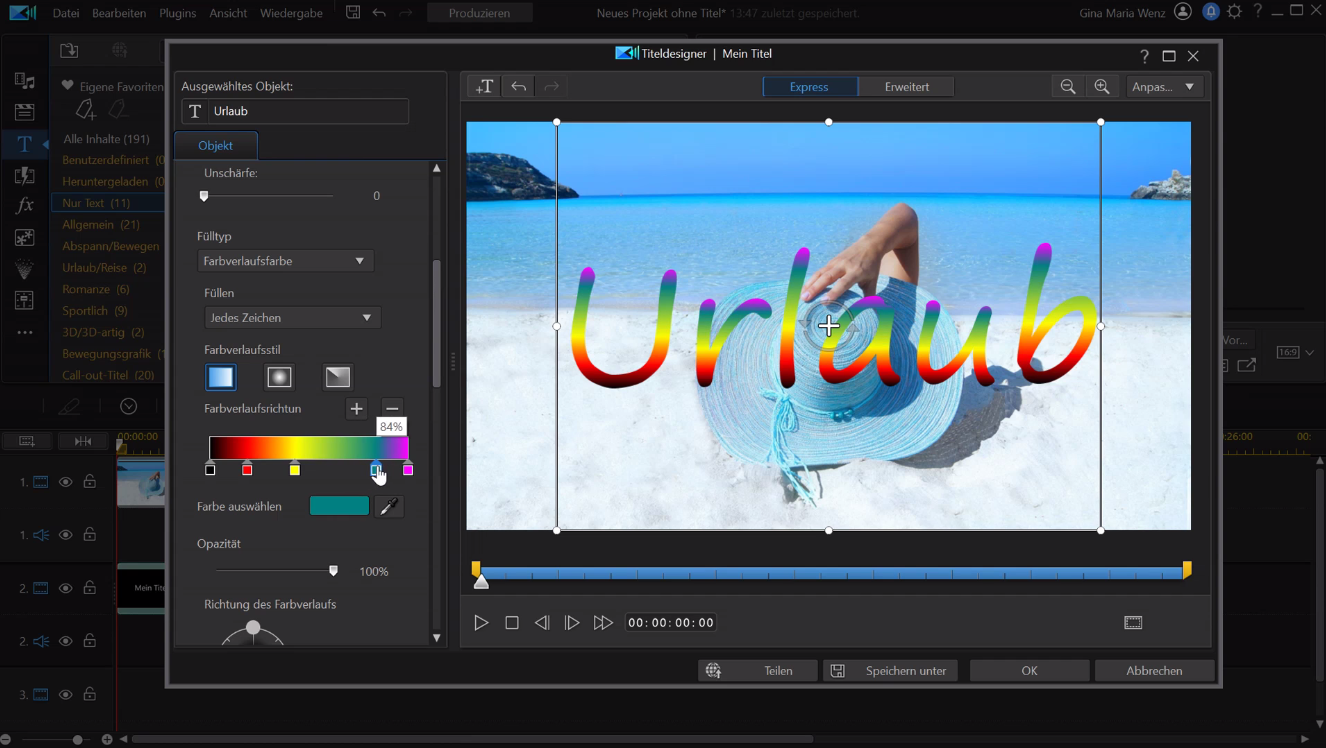Switch to the Erweitert mode tab
This screenshot has height=748, width=1326.
click(x=906, y=87)
